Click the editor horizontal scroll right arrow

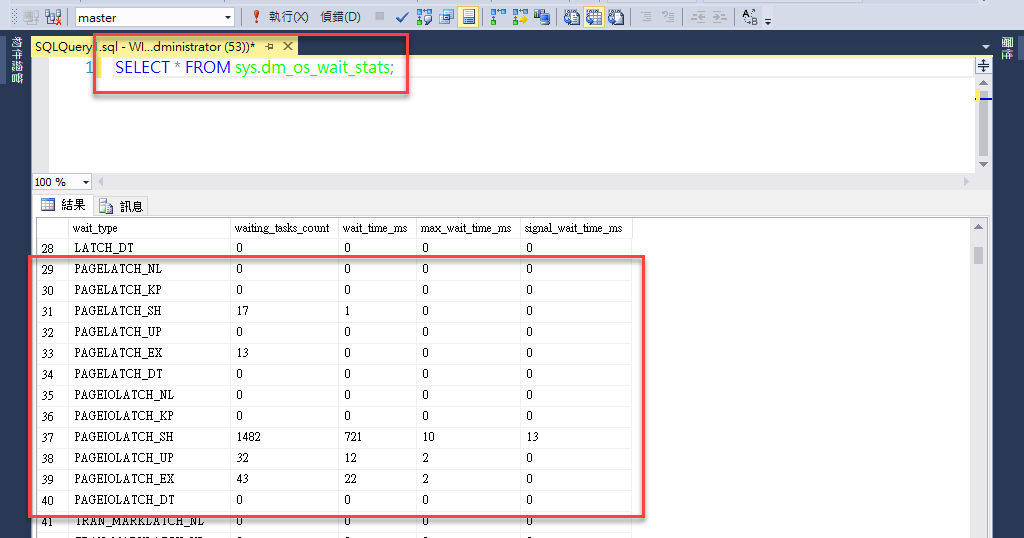pos(967,182)
